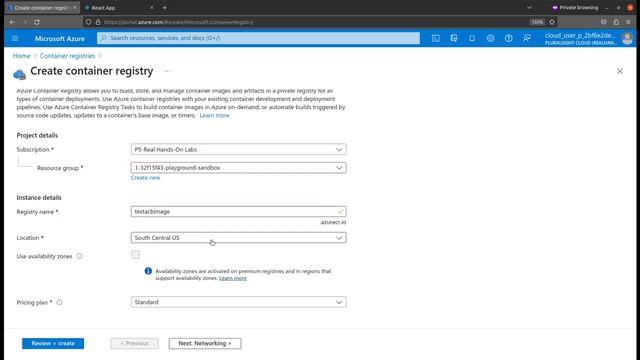Open the notifications bell

coord(472,38)
